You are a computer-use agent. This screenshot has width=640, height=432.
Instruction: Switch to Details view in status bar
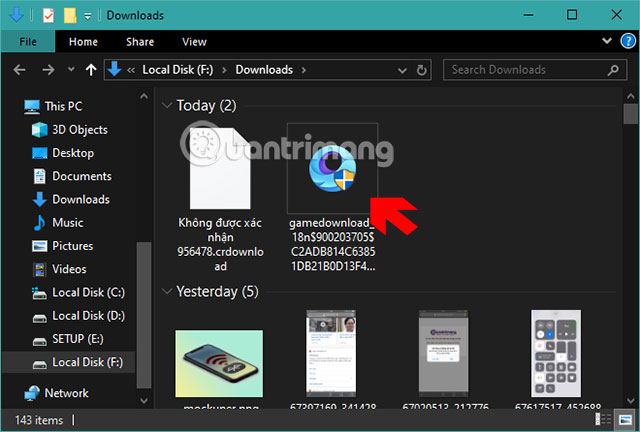point(603,419)
